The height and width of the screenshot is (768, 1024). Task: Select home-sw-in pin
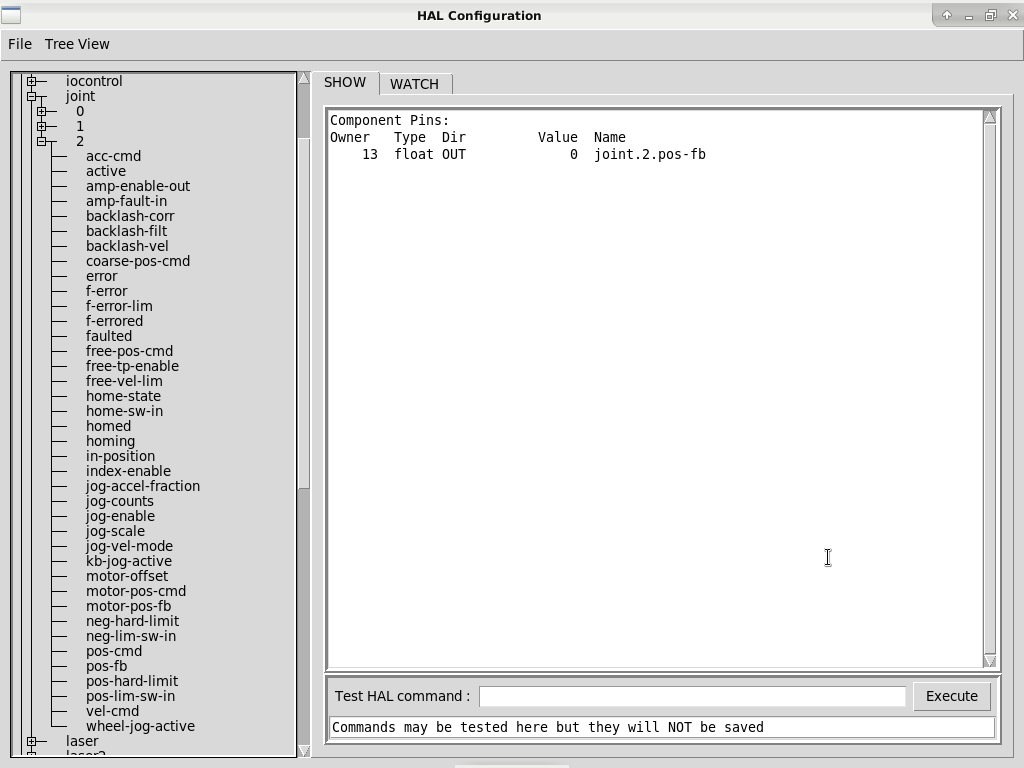124,411
